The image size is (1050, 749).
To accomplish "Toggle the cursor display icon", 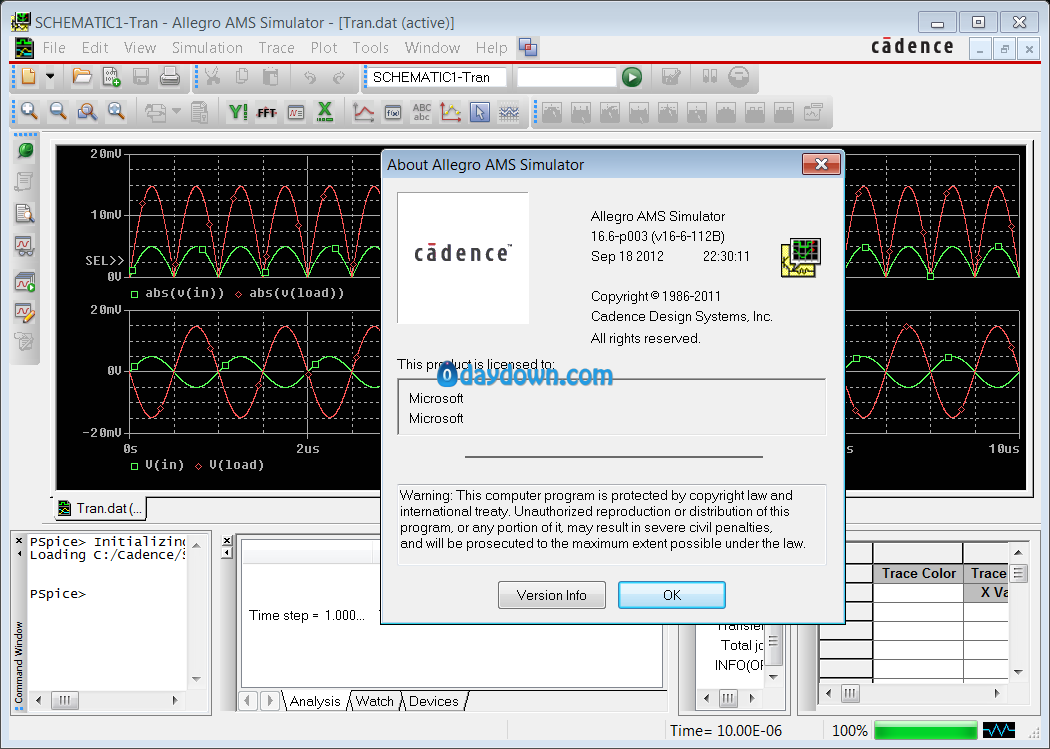I will pos(479,112).
